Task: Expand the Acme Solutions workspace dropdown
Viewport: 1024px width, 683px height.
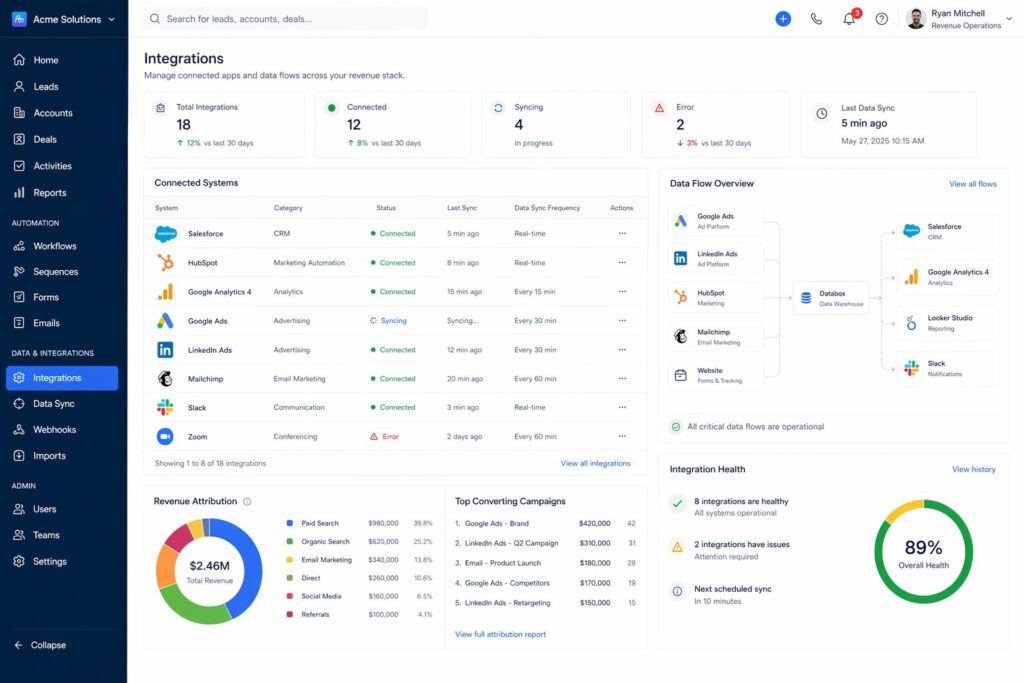Action: pyautogui.click(x=112, y=19)
